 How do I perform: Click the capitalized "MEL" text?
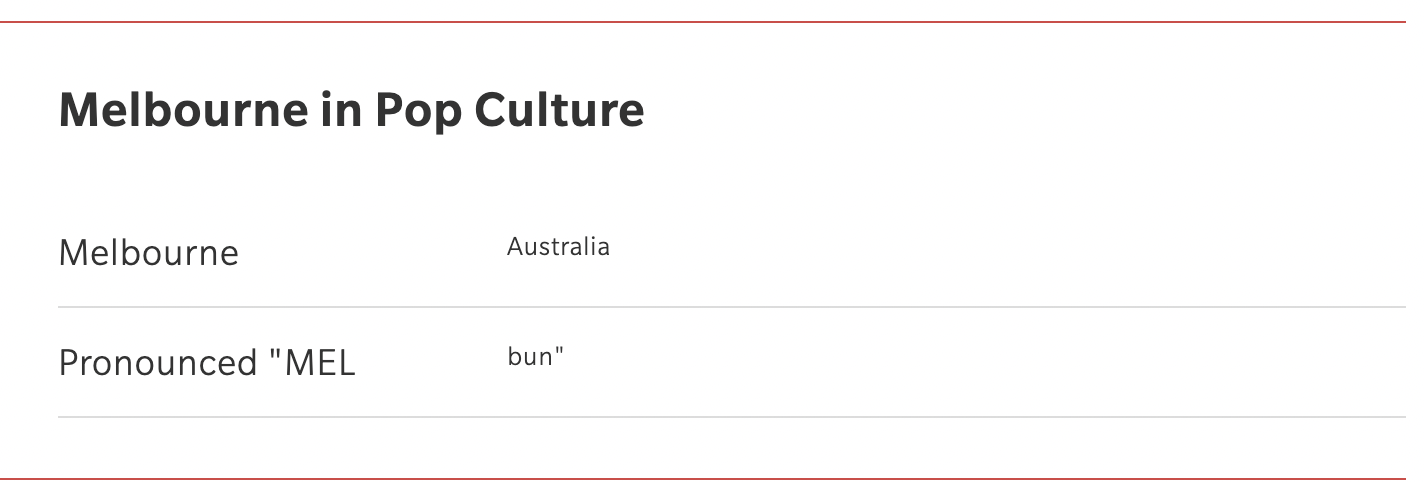click(320, 363)
